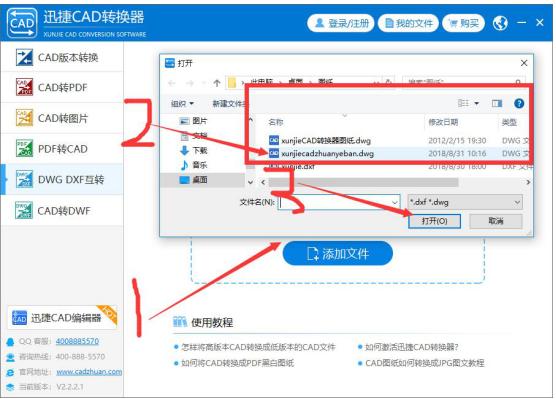The width and height of the screenshot is (556, 399).
Task: Click the dialog forward arrow
Action: pyautogui.click(x=190, y=83)
